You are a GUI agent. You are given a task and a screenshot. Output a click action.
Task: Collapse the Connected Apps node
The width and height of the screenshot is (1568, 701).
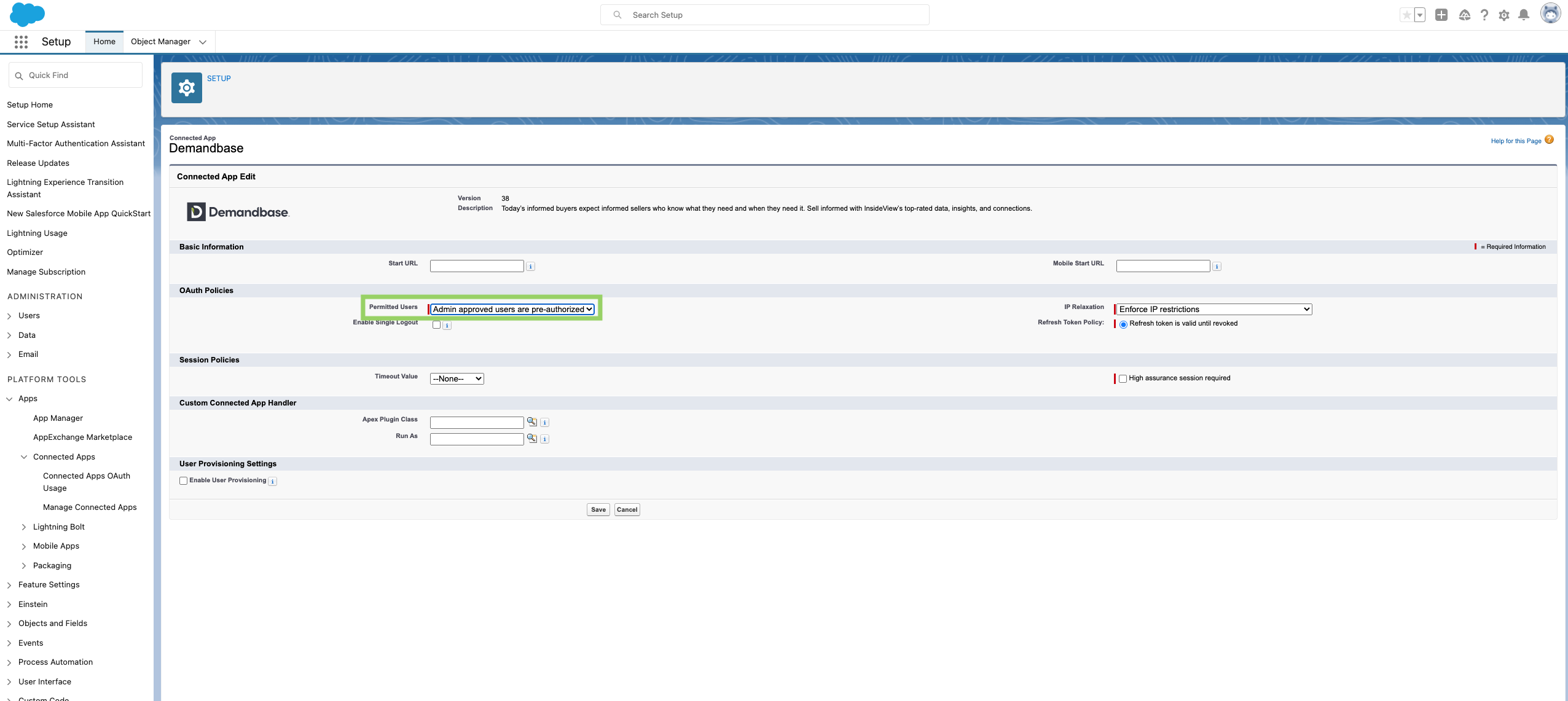click(x=24, y=457)
